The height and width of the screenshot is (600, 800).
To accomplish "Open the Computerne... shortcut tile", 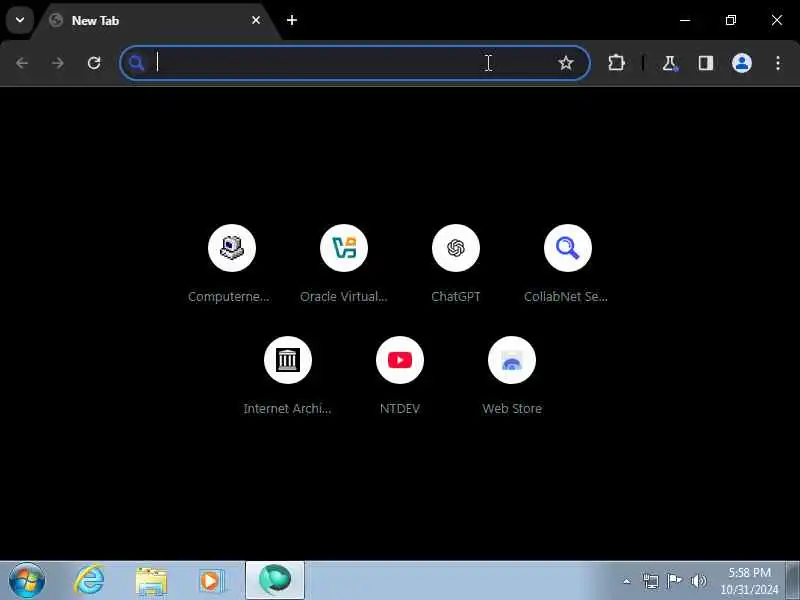I will (x=232, y=248).
